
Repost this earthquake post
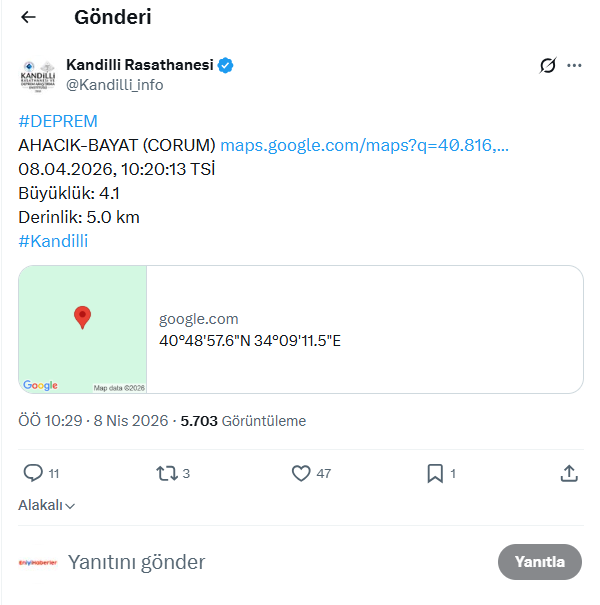(167, 473)
